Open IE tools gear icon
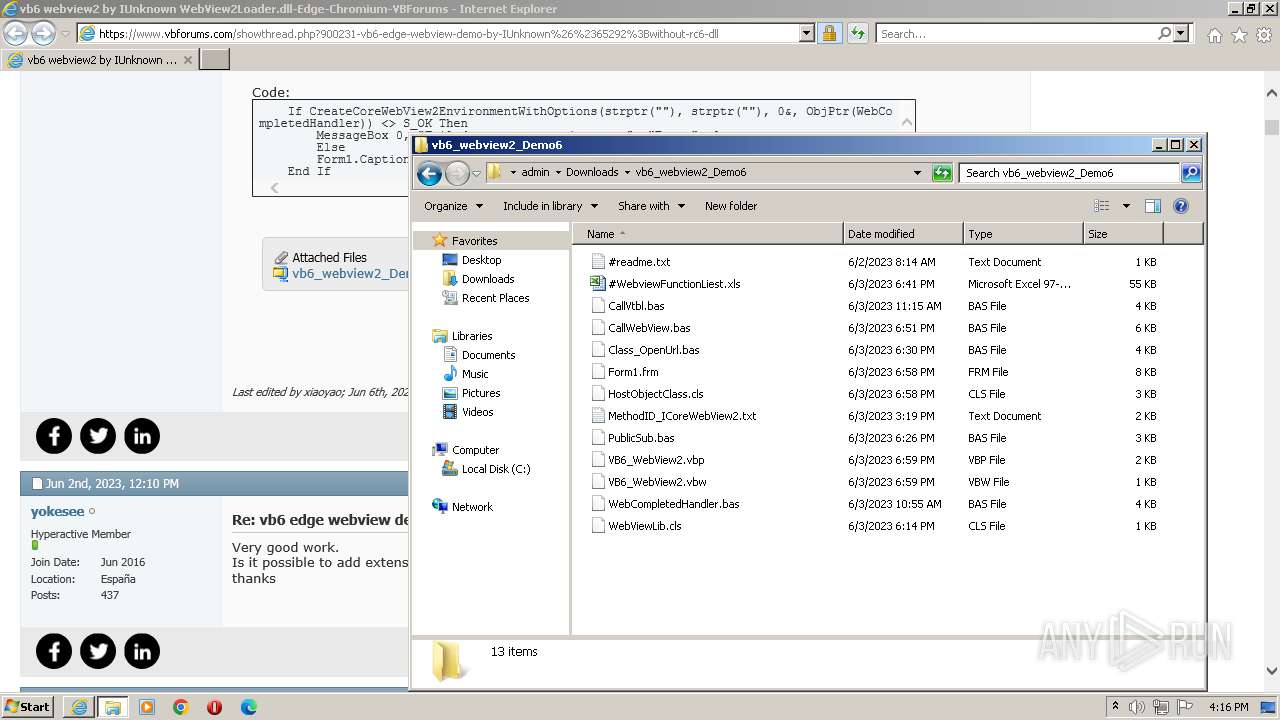This screenshot has height=720, width=1280. (1263, 35)
